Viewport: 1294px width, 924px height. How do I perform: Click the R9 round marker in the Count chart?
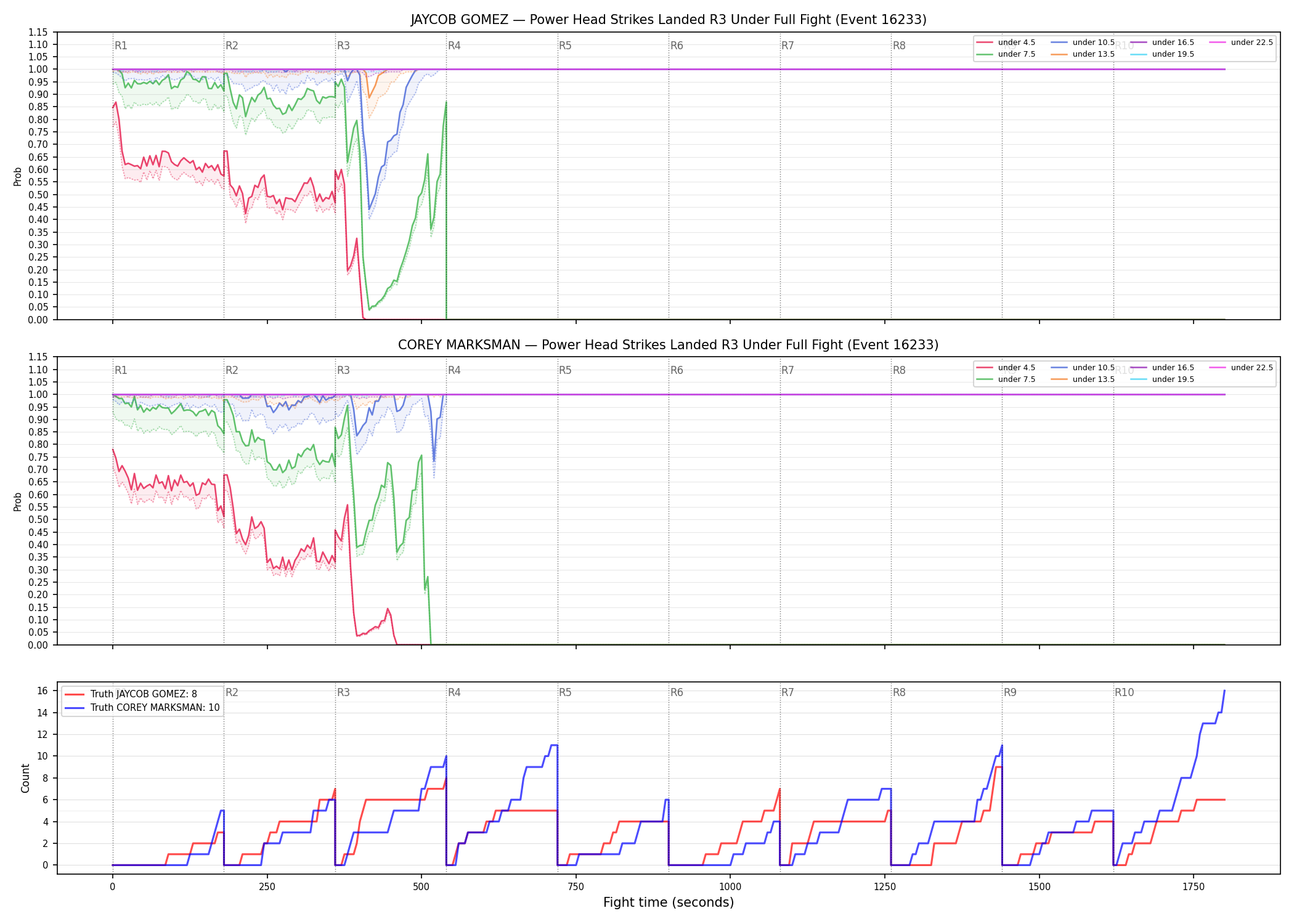click(x=1010, y=692)
